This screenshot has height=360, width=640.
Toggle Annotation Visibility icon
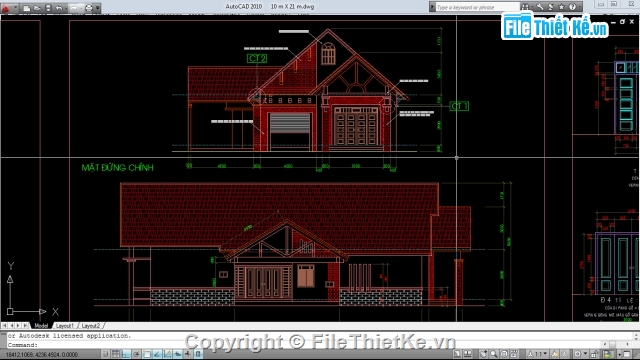coord(555,354)
